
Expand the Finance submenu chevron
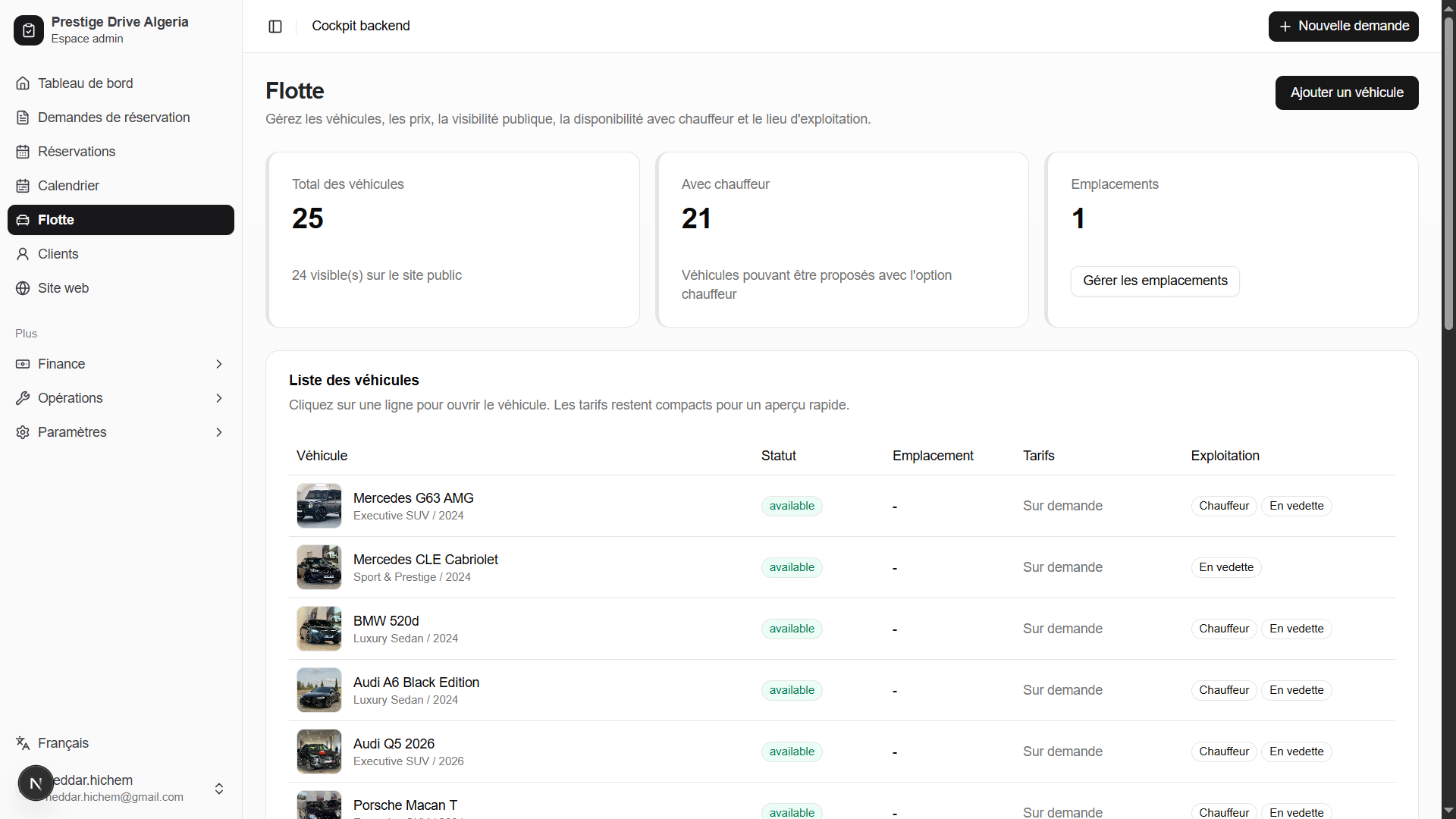[219, 364]
